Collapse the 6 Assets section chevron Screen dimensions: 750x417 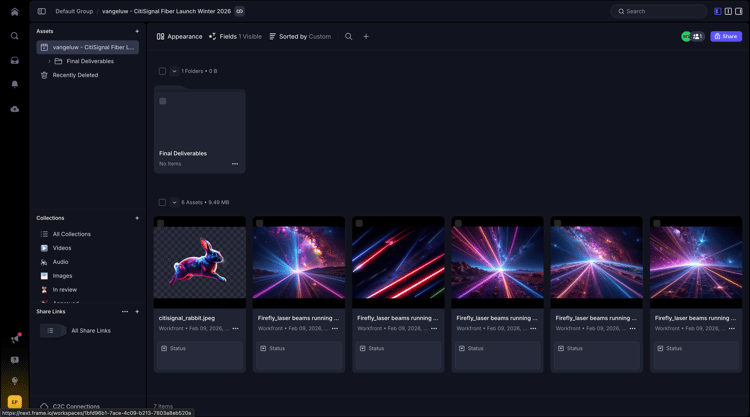click(x=174, y=202)
